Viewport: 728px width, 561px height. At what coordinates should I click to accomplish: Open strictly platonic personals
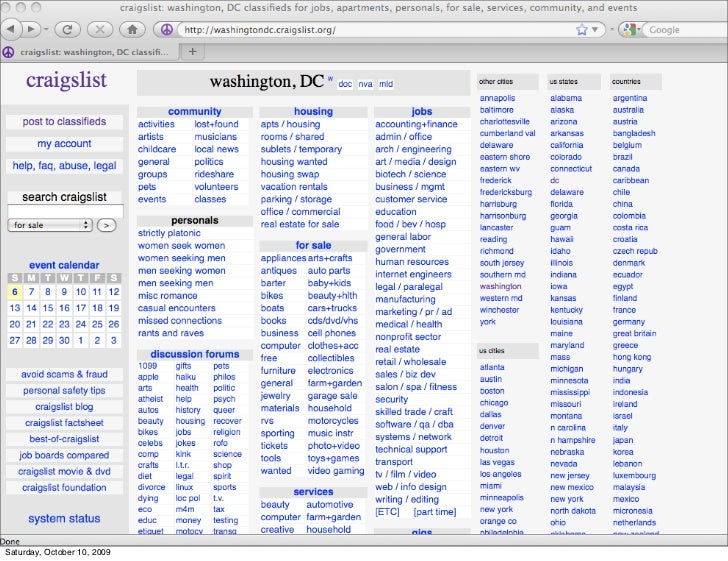click(169, 233)
